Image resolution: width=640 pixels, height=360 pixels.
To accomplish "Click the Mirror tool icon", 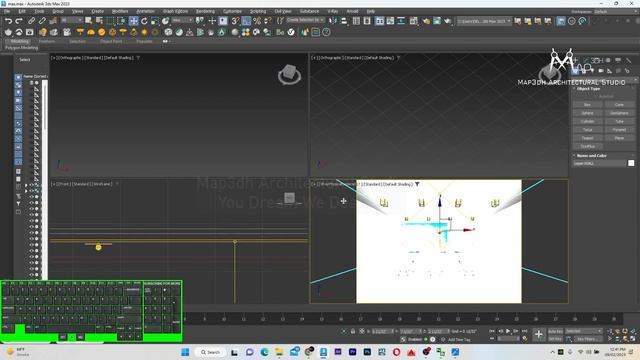I will 333,21.
